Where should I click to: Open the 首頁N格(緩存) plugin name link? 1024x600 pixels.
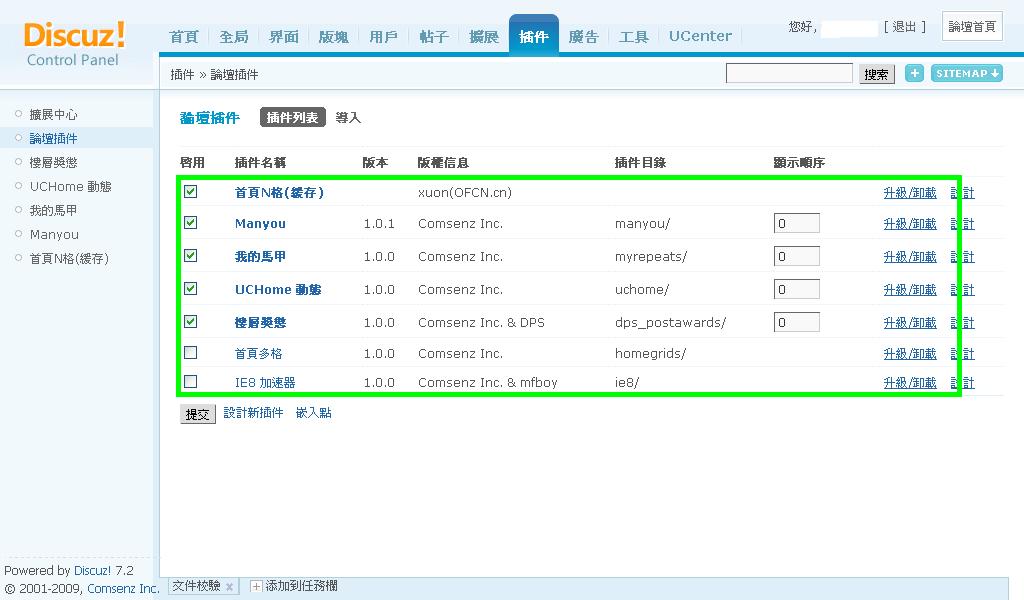click(279, 193)
